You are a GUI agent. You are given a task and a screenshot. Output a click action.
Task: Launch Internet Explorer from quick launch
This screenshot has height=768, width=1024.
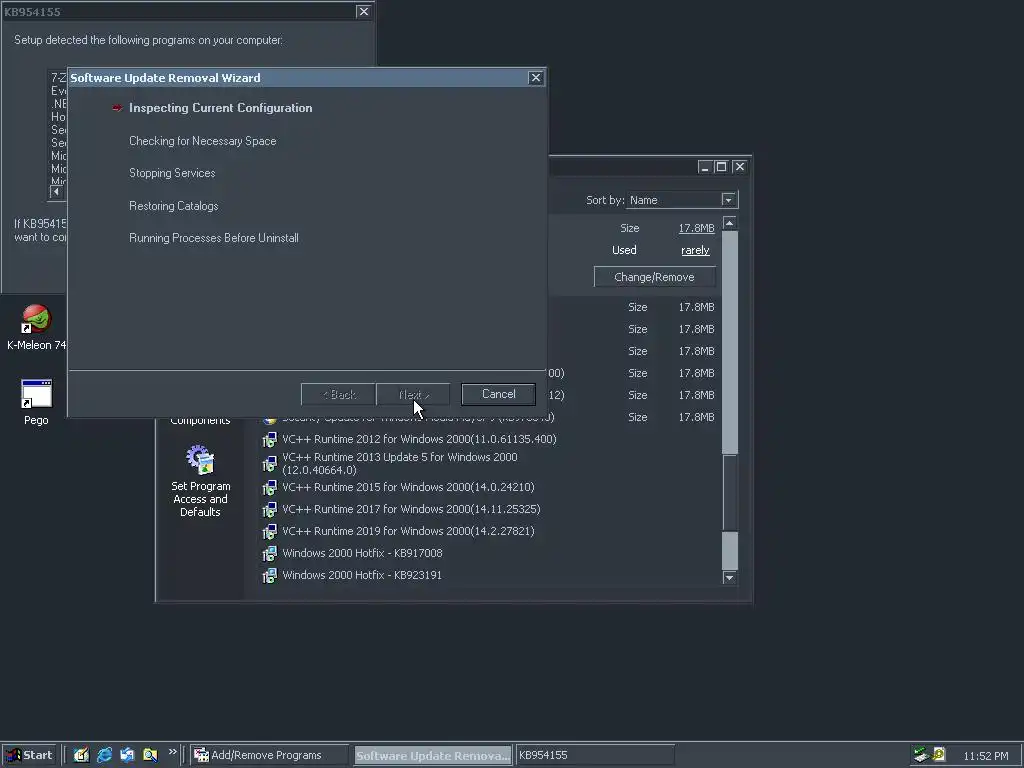tap(104, 755)
